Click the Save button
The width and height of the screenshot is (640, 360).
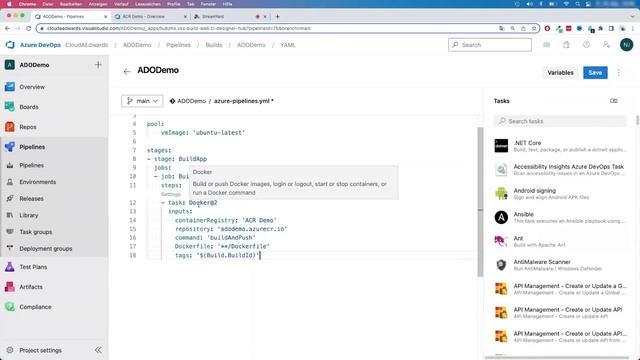point(595,73)
